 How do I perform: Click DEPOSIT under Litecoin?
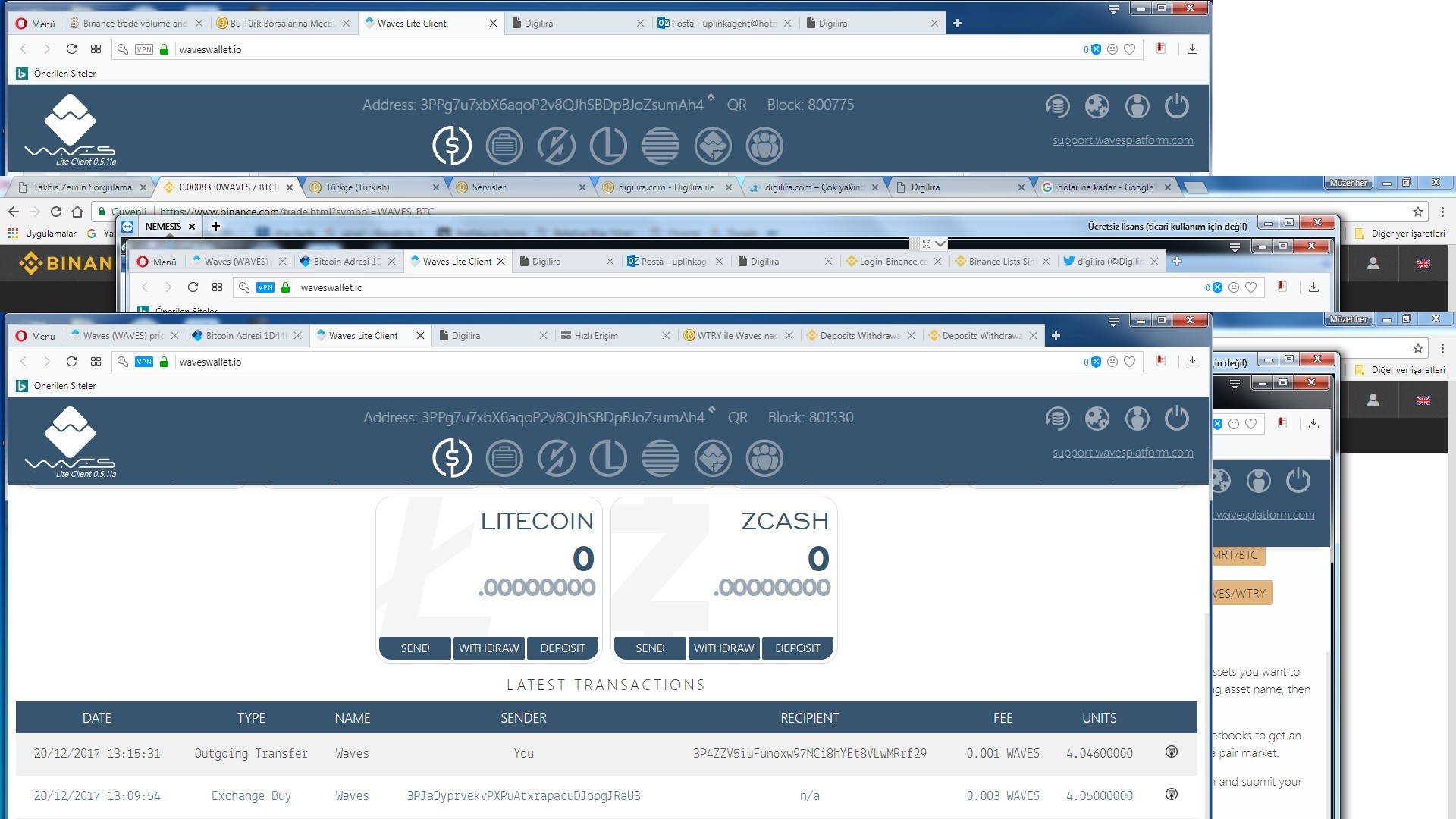click(563, 648)
